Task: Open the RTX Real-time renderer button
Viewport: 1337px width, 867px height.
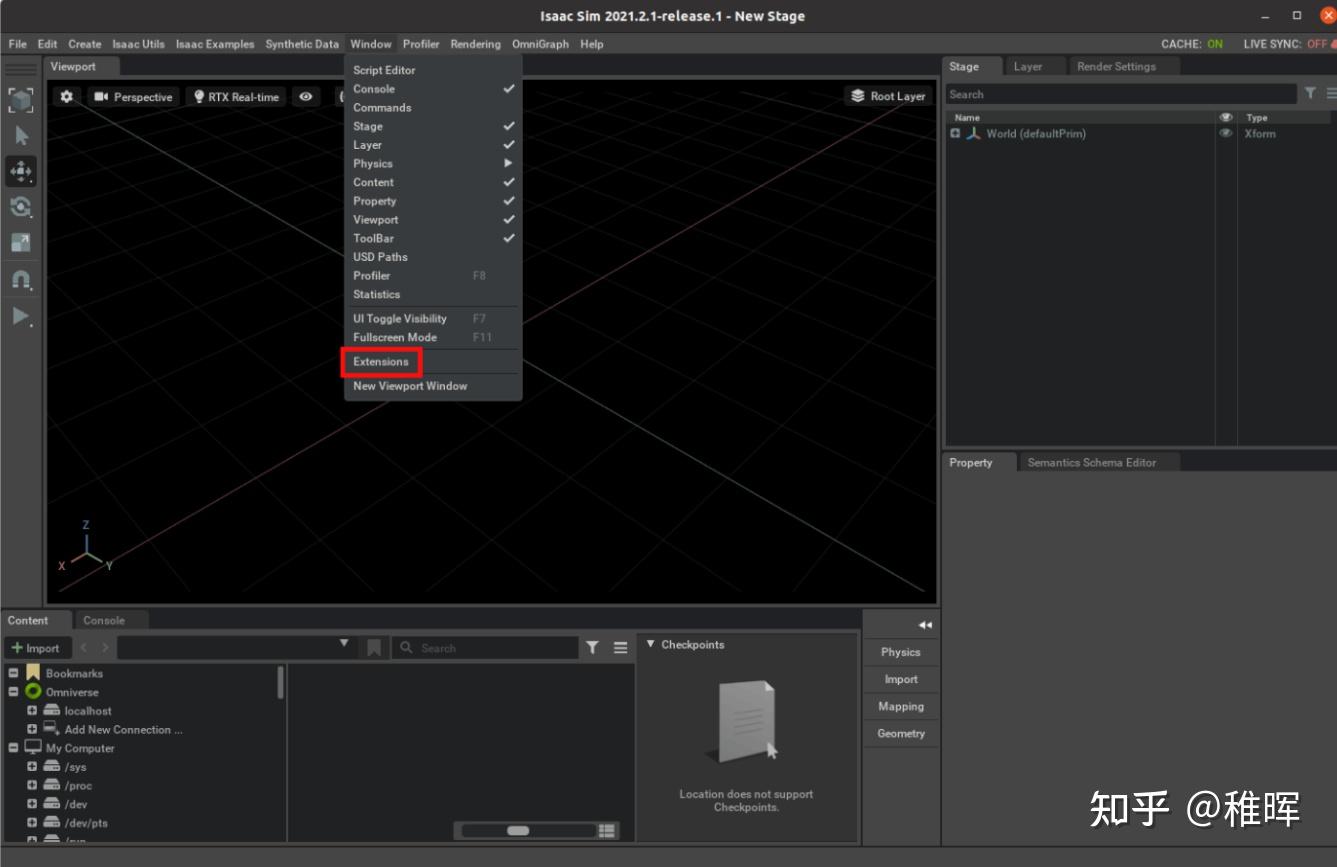Action: 236,97
